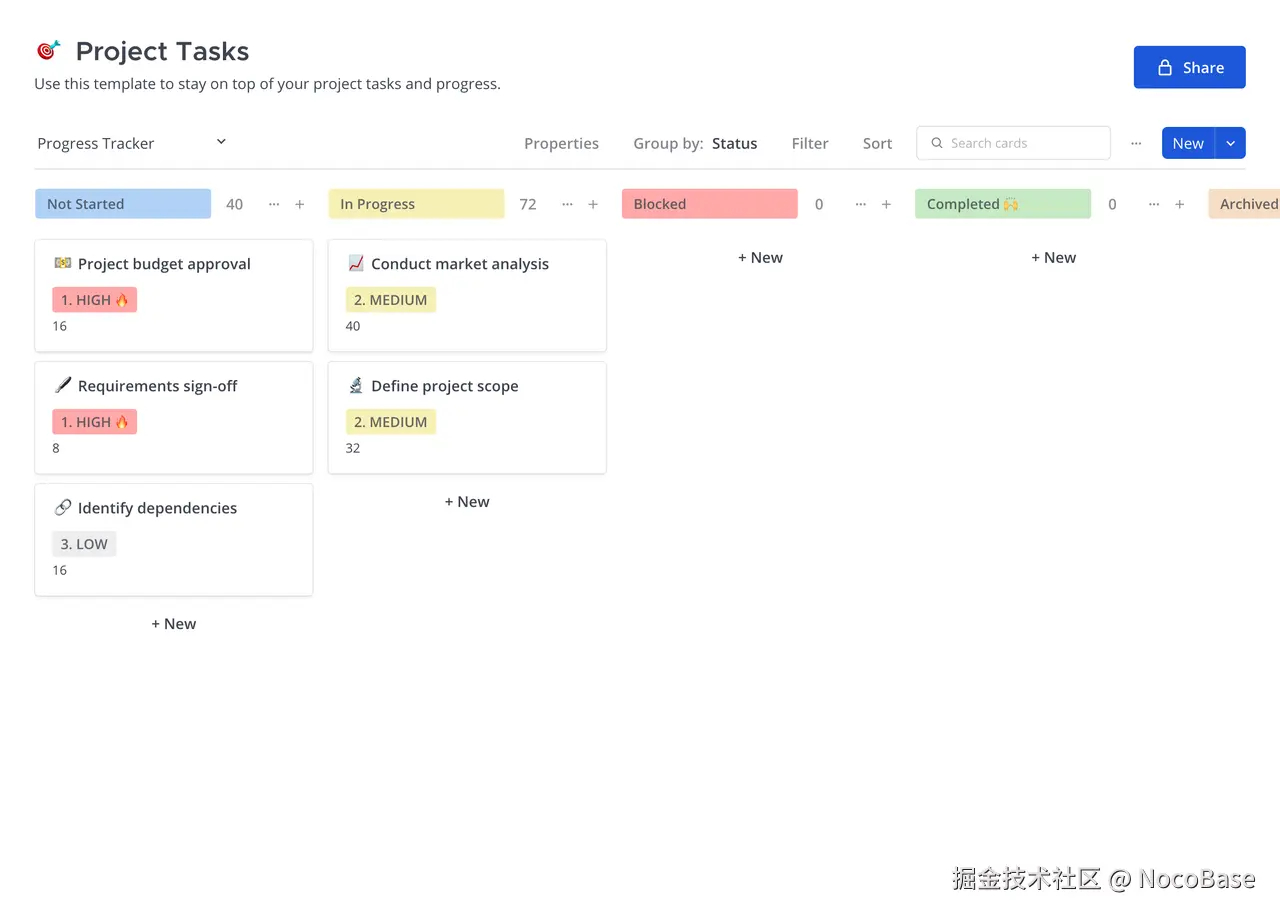Open the Completed column options ellipsis
This screenshot has height=917, width=1280.
click(x=1154, y=204)
